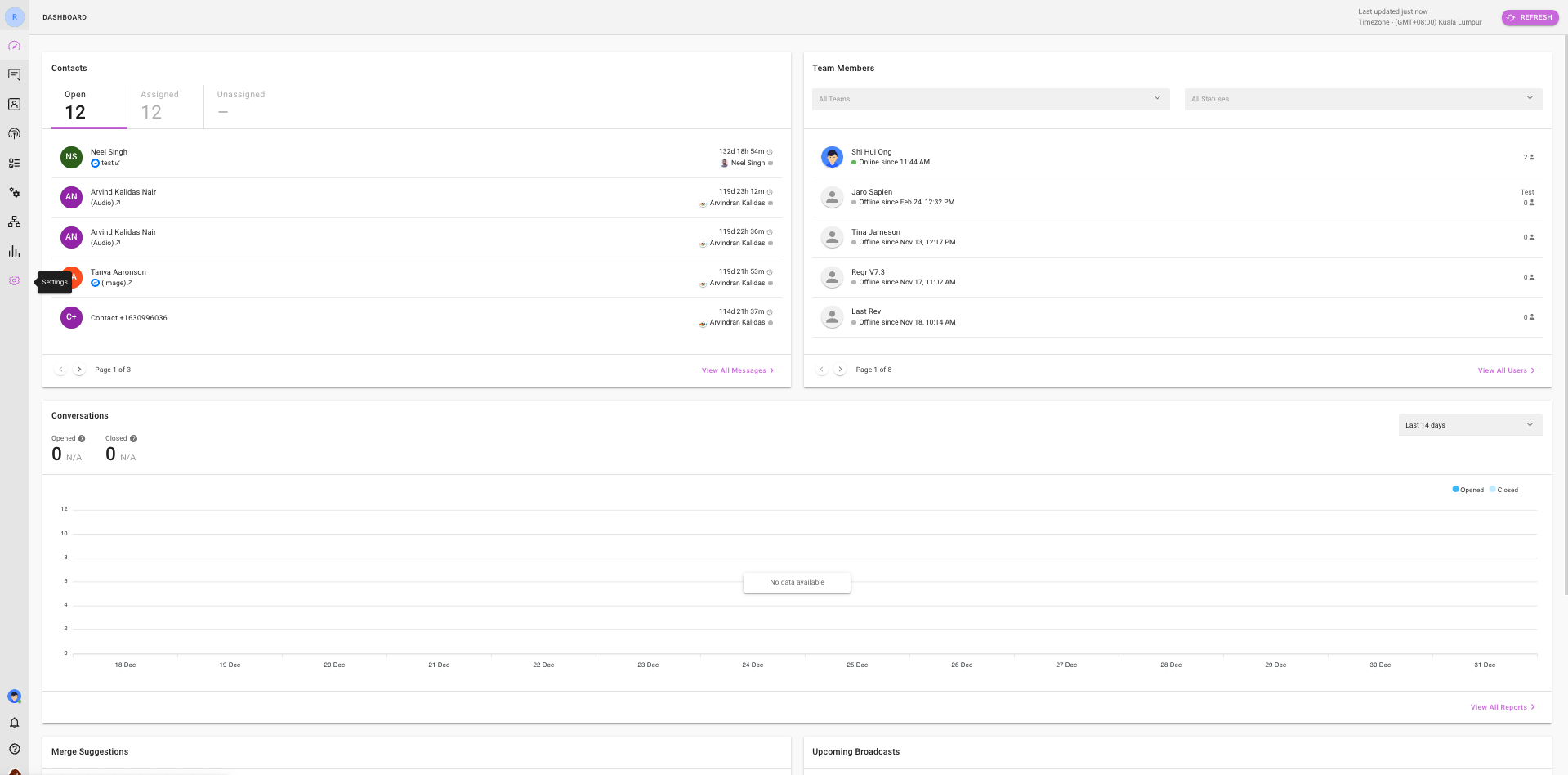
Task: Open the Broadcasts antenna sidebar icon
Action: tap(14, 133)
